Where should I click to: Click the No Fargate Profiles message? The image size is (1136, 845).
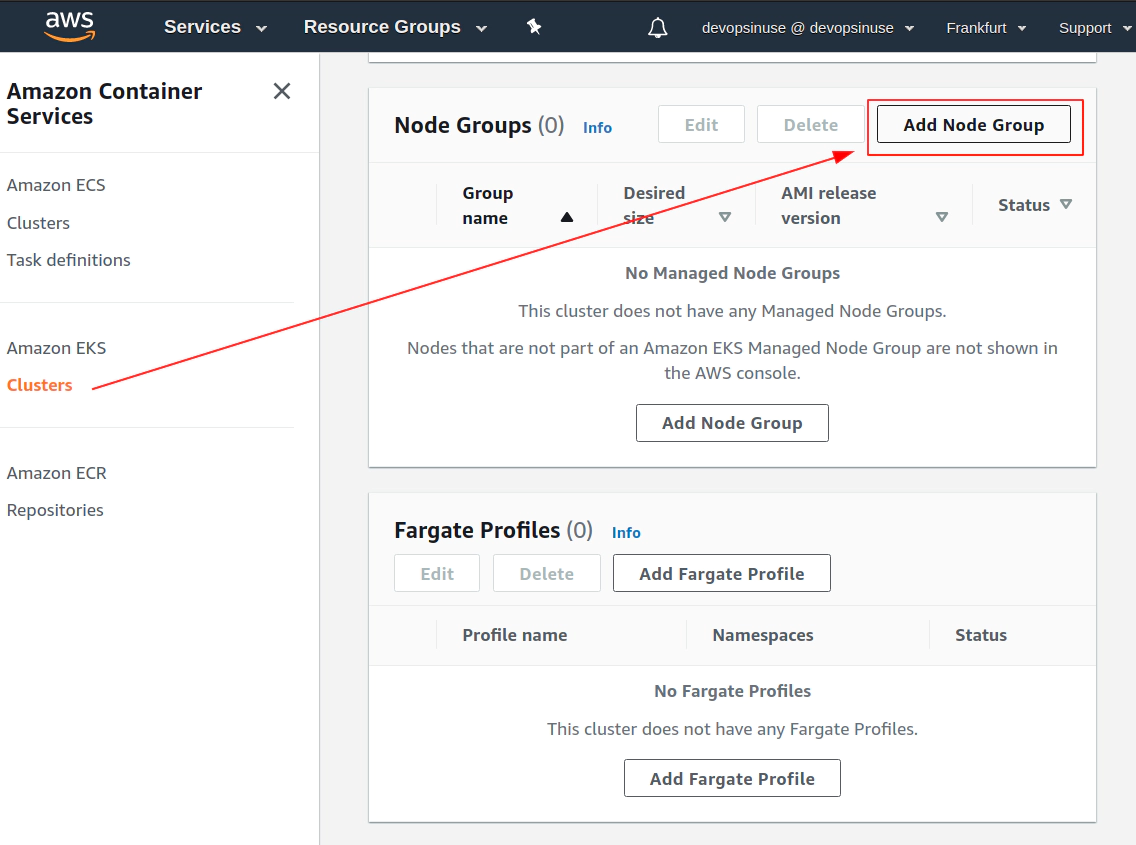(x=732, y=691)
